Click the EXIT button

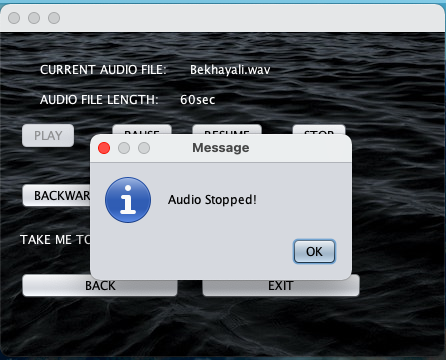pyautogui.click(x=281, y=286)
